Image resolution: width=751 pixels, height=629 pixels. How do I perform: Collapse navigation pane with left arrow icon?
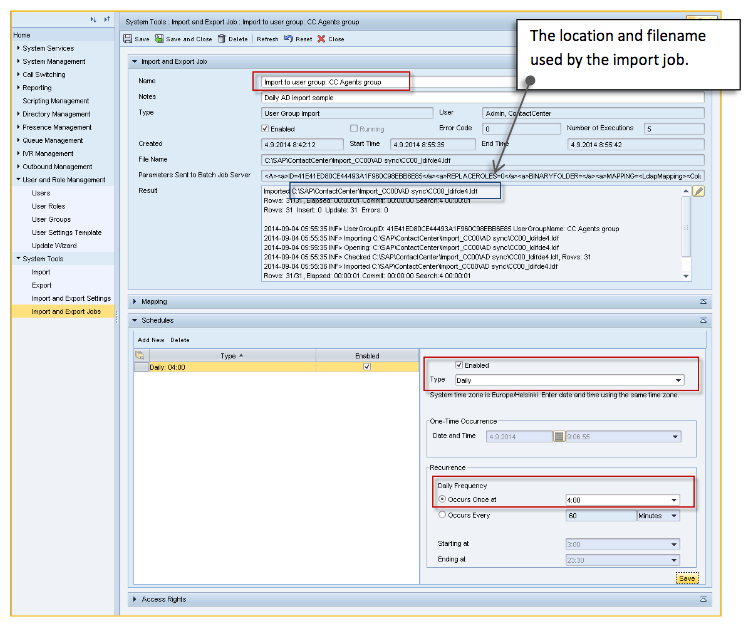point(93,19)
